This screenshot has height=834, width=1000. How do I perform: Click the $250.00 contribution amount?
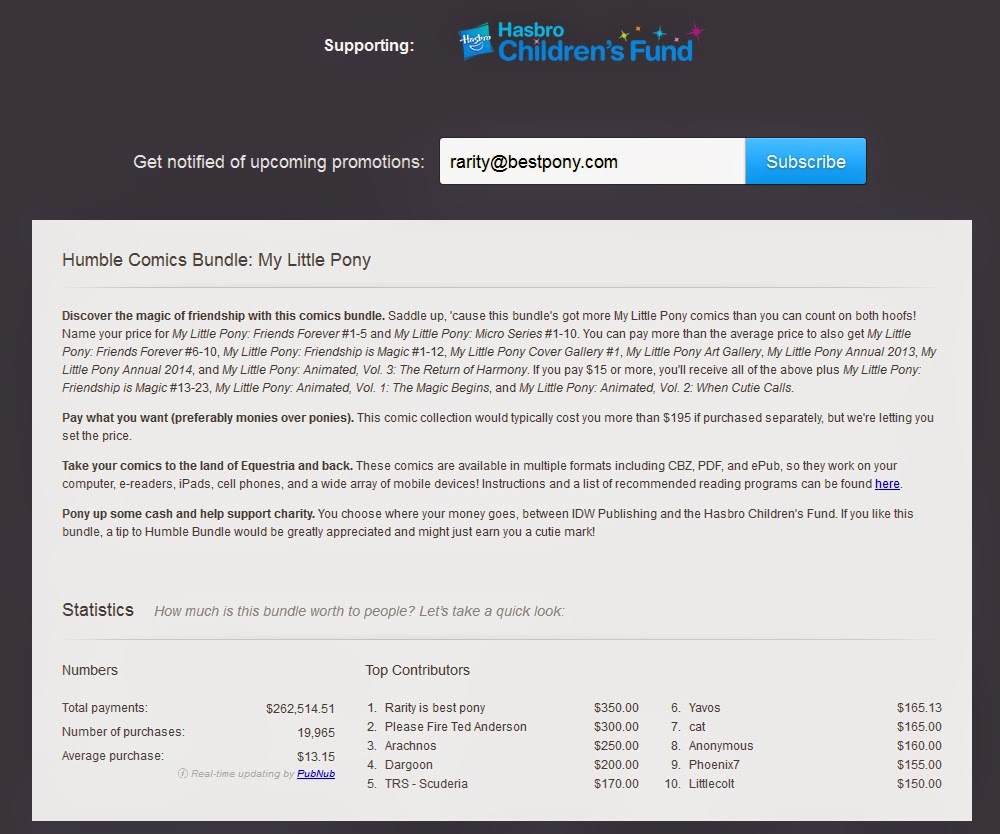[x=616, y=746]
